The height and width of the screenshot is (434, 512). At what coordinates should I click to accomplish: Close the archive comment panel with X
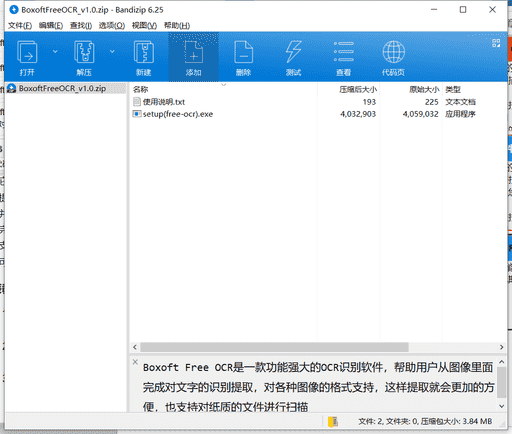click(x=135, y=362)
